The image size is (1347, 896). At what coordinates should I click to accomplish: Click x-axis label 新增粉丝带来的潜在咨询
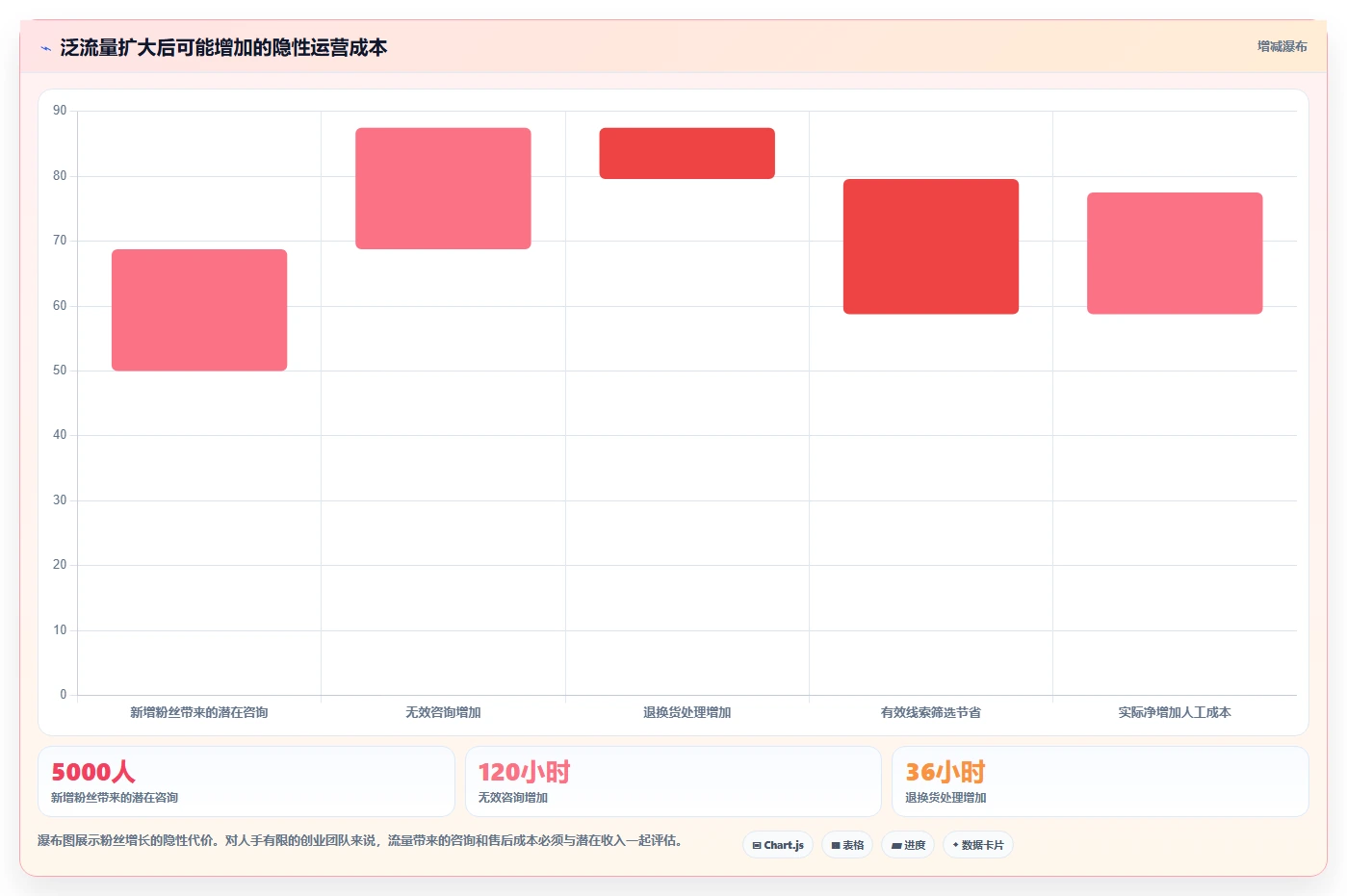click(x=199, y=712)
